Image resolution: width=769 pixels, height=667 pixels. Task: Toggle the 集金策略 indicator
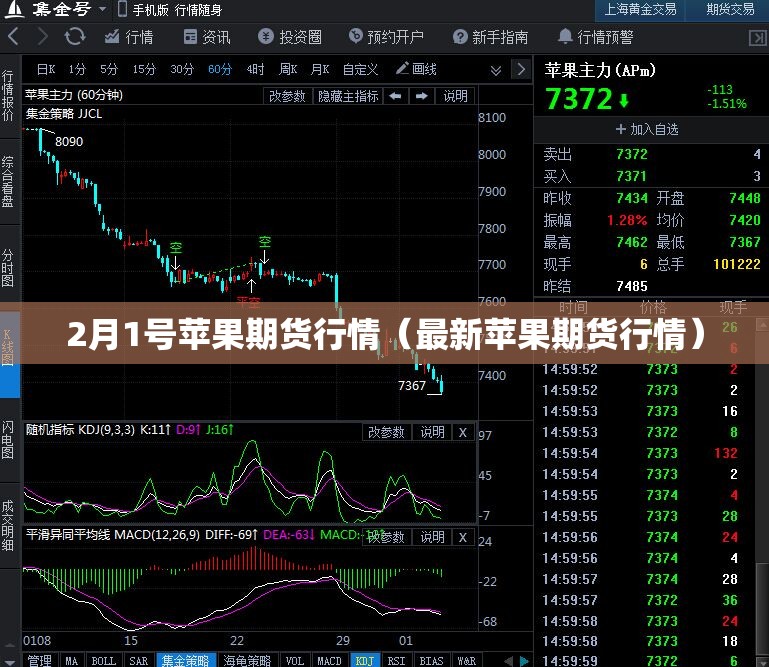click(185, 660)
